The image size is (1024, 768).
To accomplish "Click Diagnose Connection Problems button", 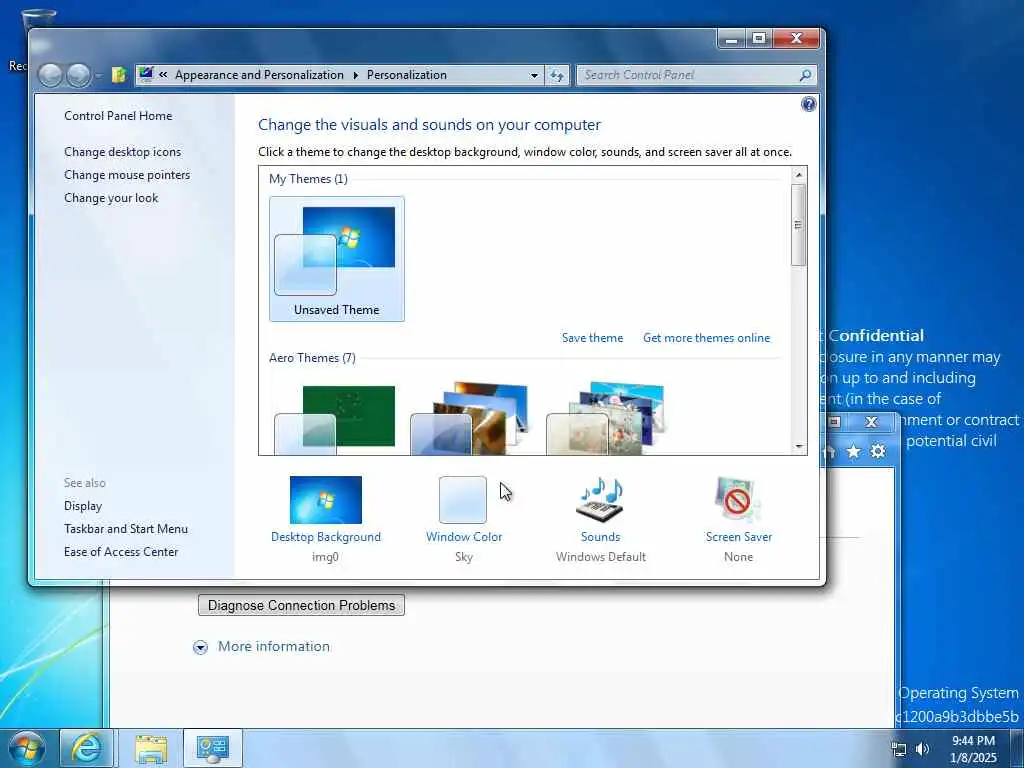I will coord(301,605).
